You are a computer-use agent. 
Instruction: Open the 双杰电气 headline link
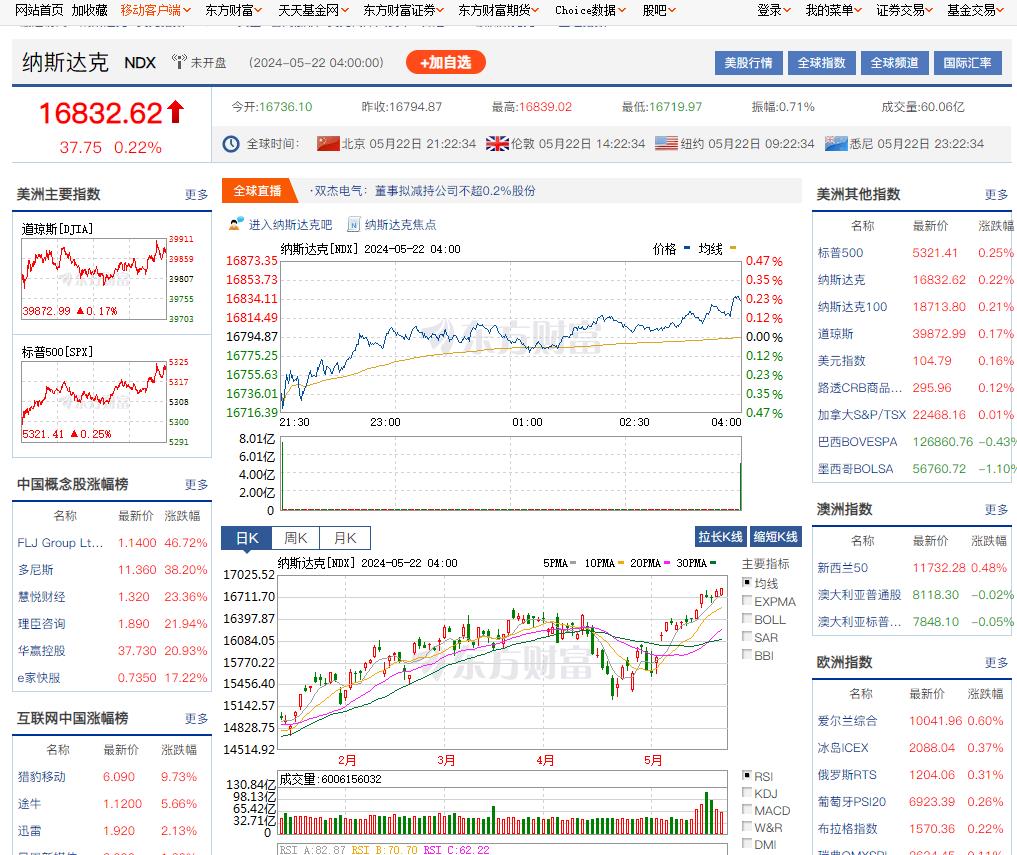(425, 191)
